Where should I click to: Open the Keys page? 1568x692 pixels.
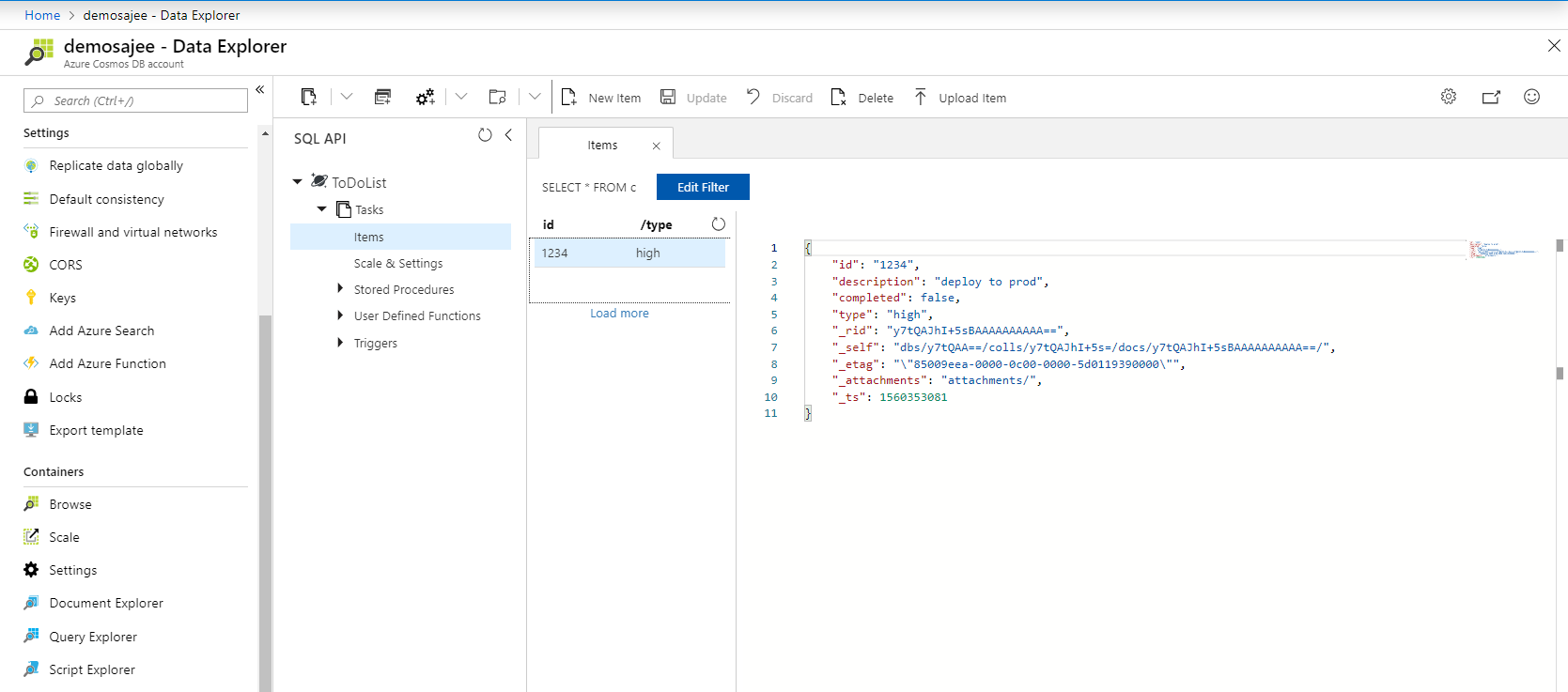[x=63, y=298]
